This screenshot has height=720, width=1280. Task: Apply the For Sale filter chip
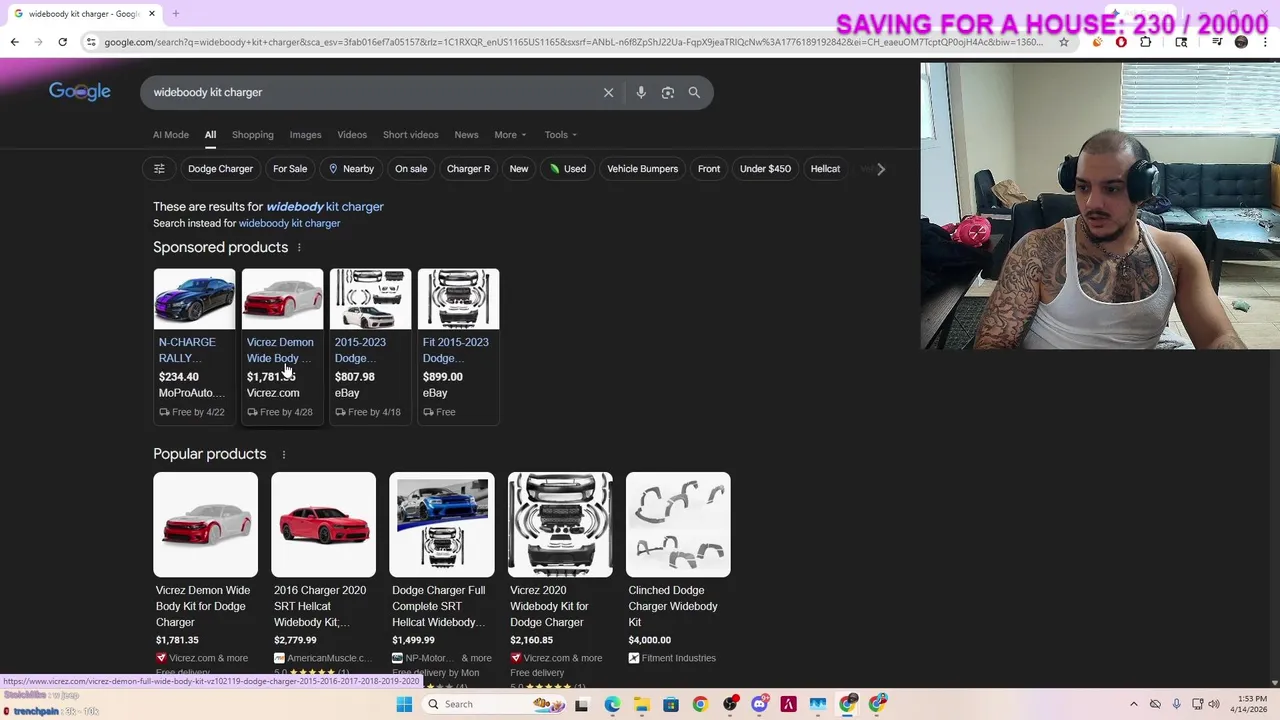pyautogui.click(x=290, y=169)
